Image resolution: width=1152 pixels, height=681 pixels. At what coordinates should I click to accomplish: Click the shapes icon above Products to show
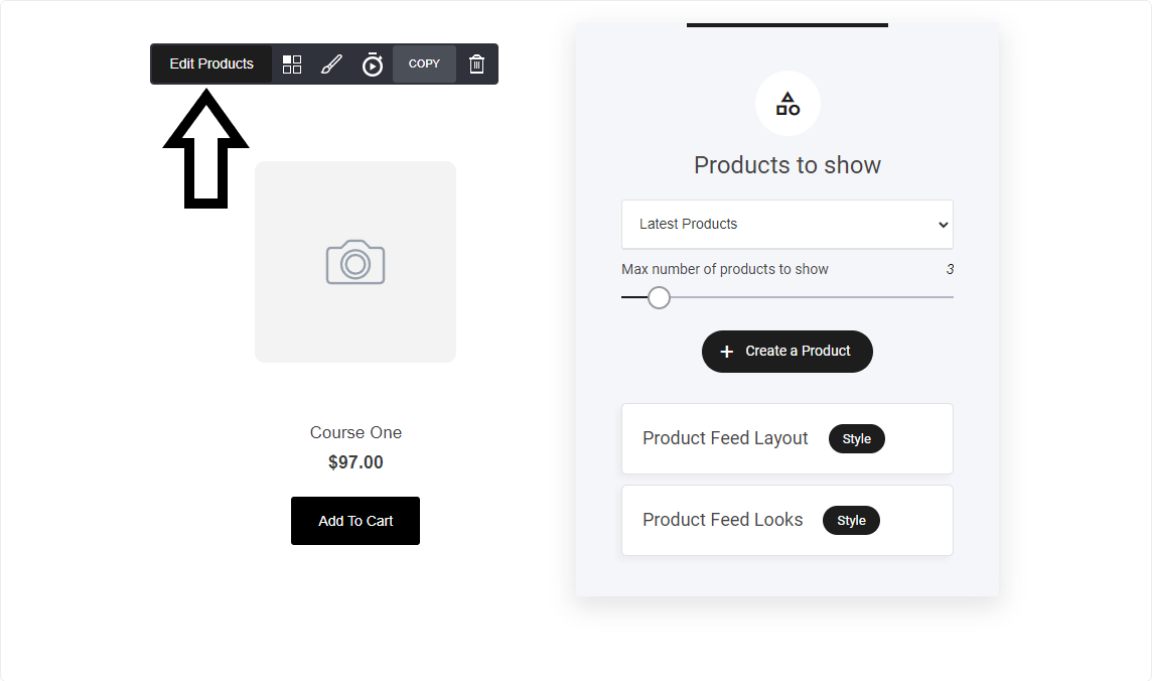point(788,104)
